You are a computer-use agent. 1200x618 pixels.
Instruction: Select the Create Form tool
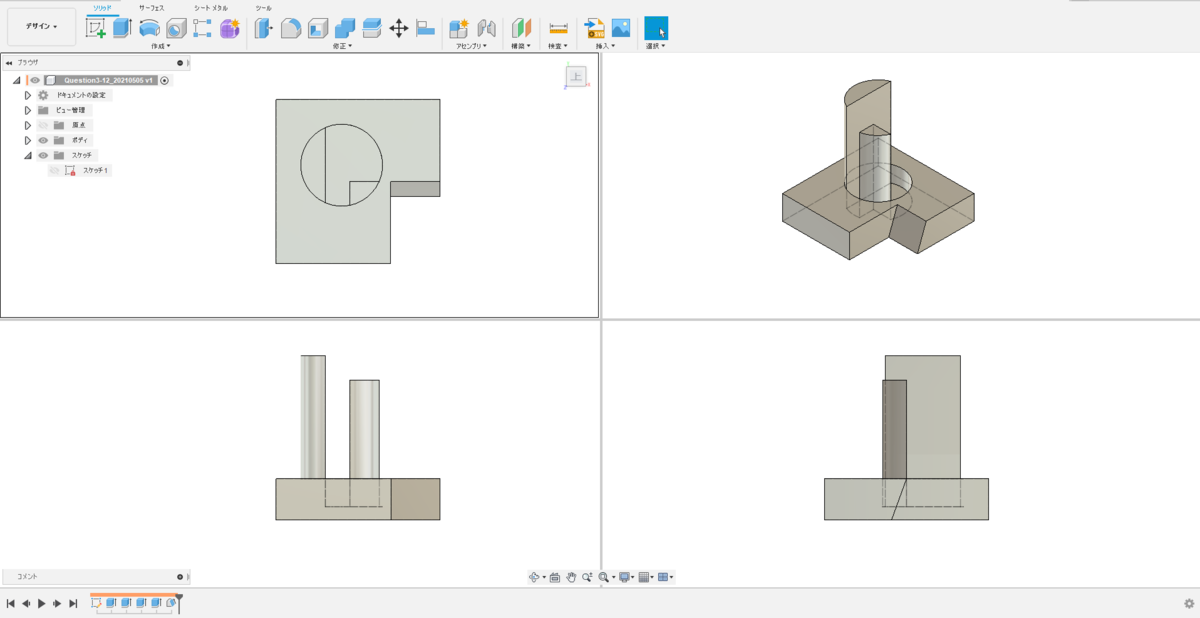tap(230, 28)
